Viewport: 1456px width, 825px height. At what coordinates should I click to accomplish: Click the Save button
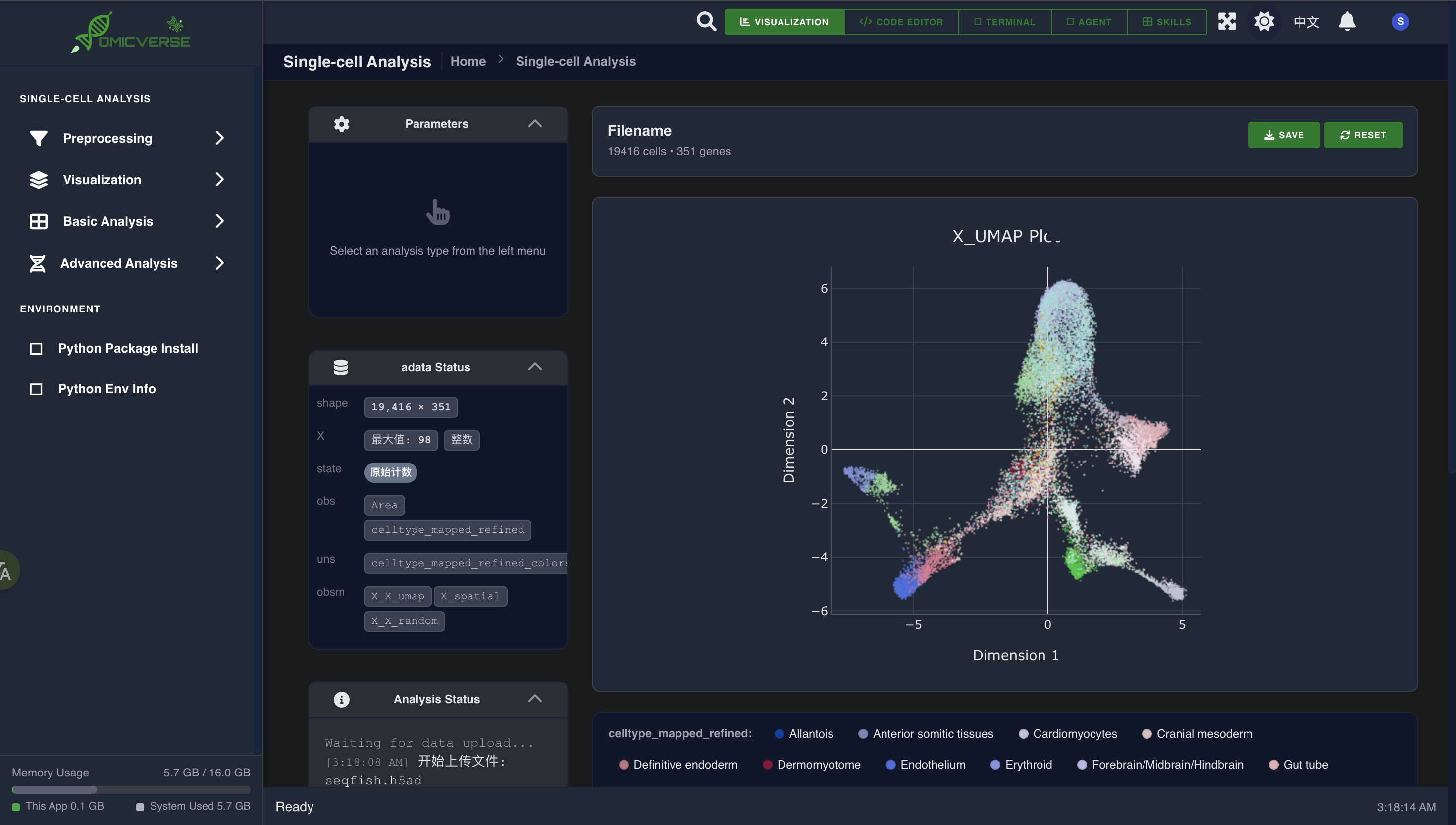tap(1283, 135)
